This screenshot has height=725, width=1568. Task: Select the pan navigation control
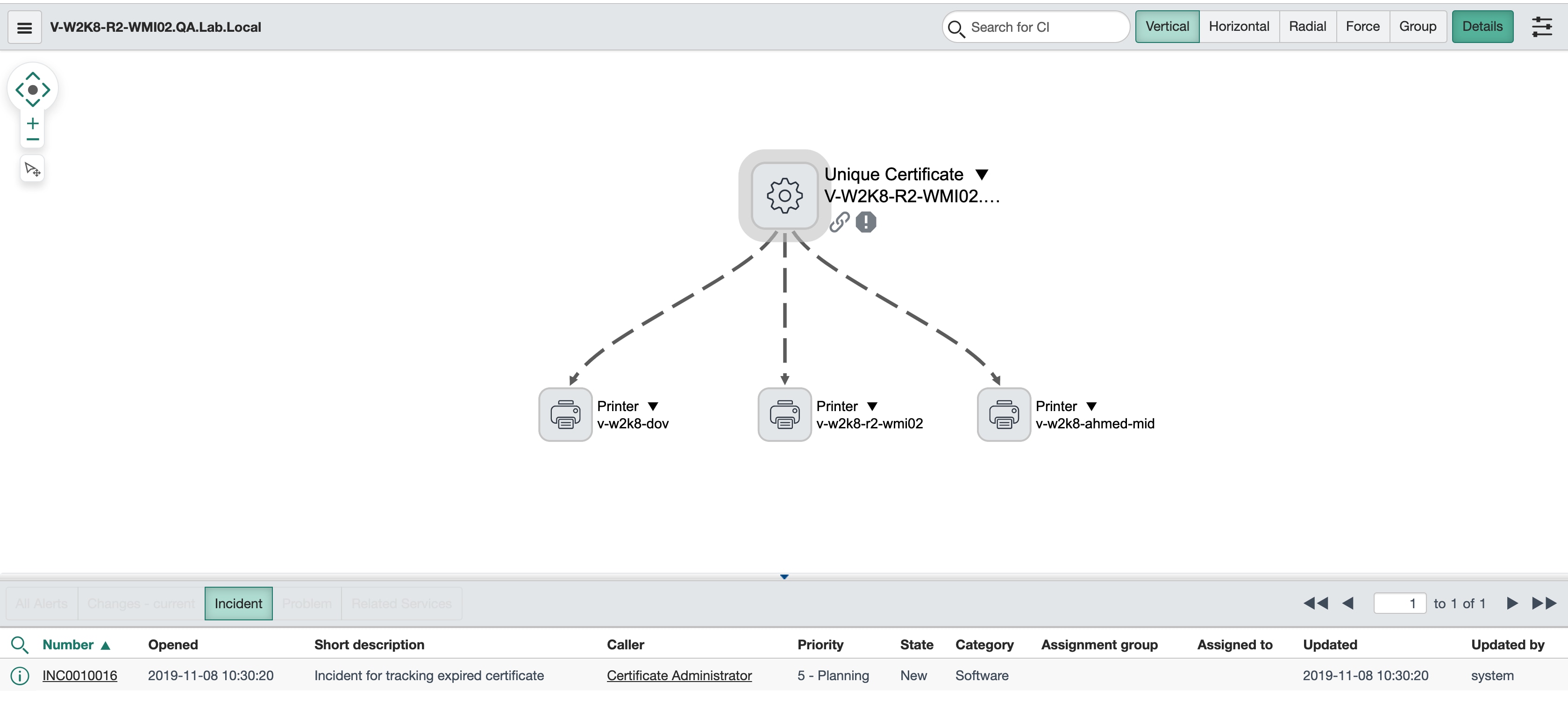point(32,89)
